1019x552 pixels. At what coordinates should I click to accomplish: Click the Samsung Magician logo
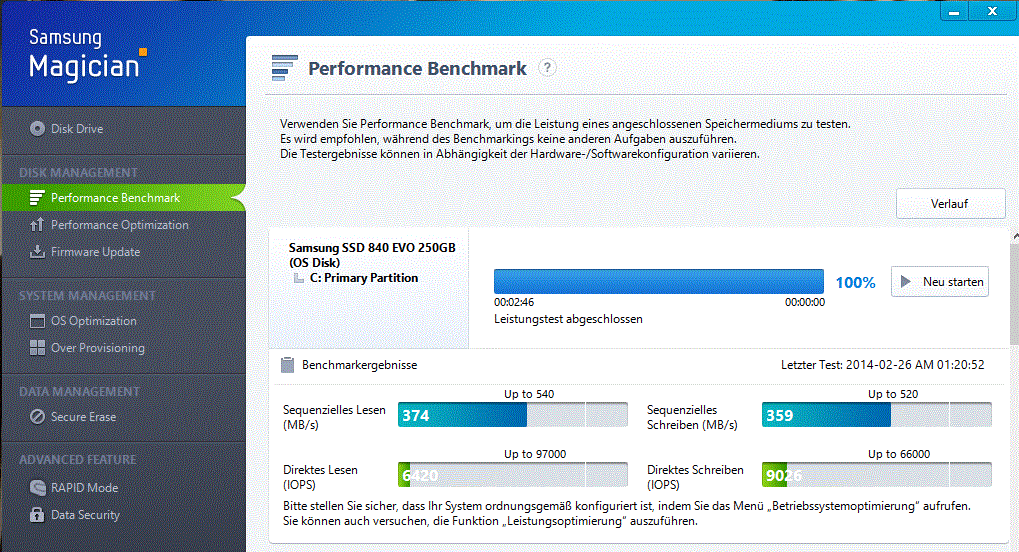tap(88, 55)
